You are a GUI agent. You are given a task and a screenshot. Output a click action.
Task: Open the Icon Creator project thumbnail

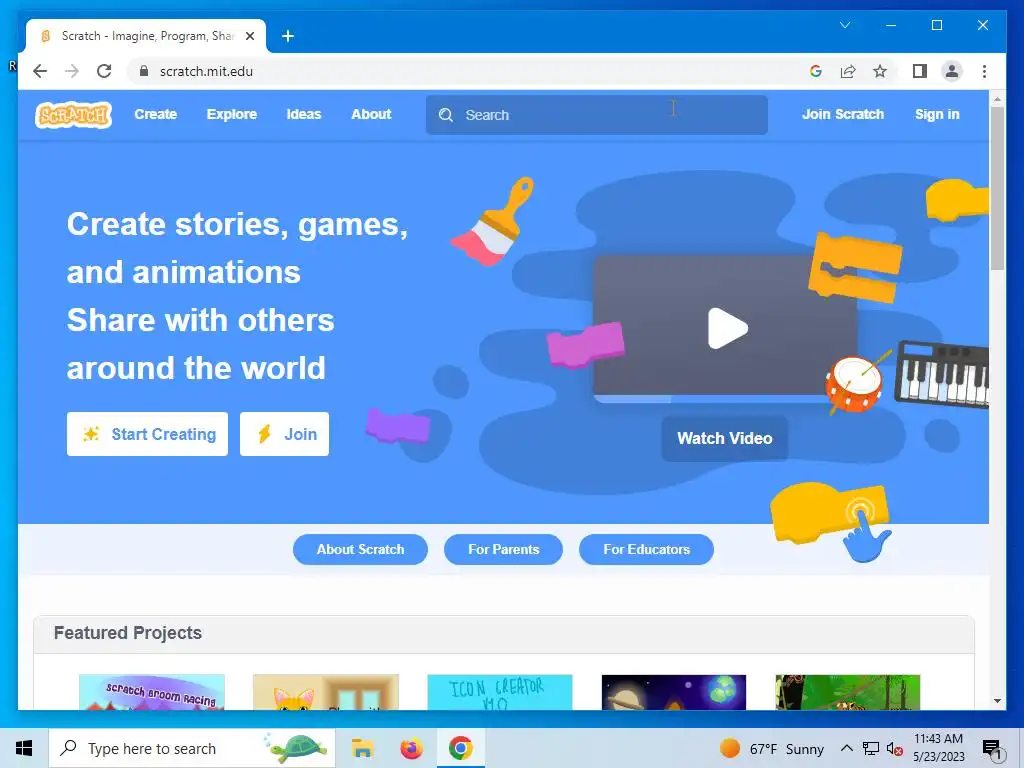[x=500, y=692]
